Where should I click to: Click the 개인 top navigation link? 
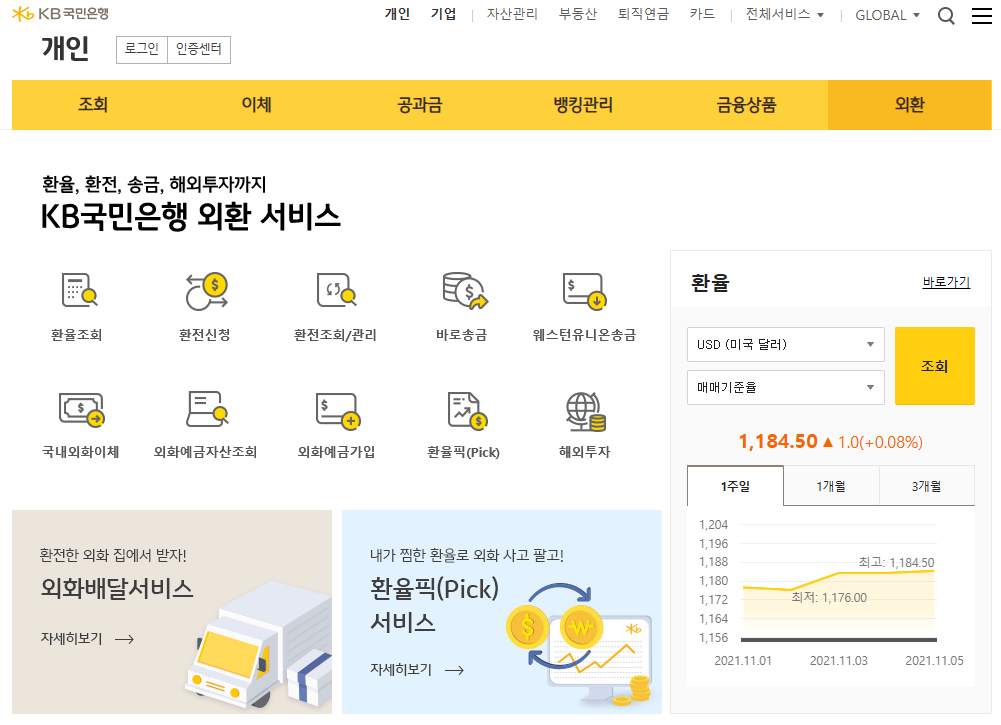tap(397, 14)
